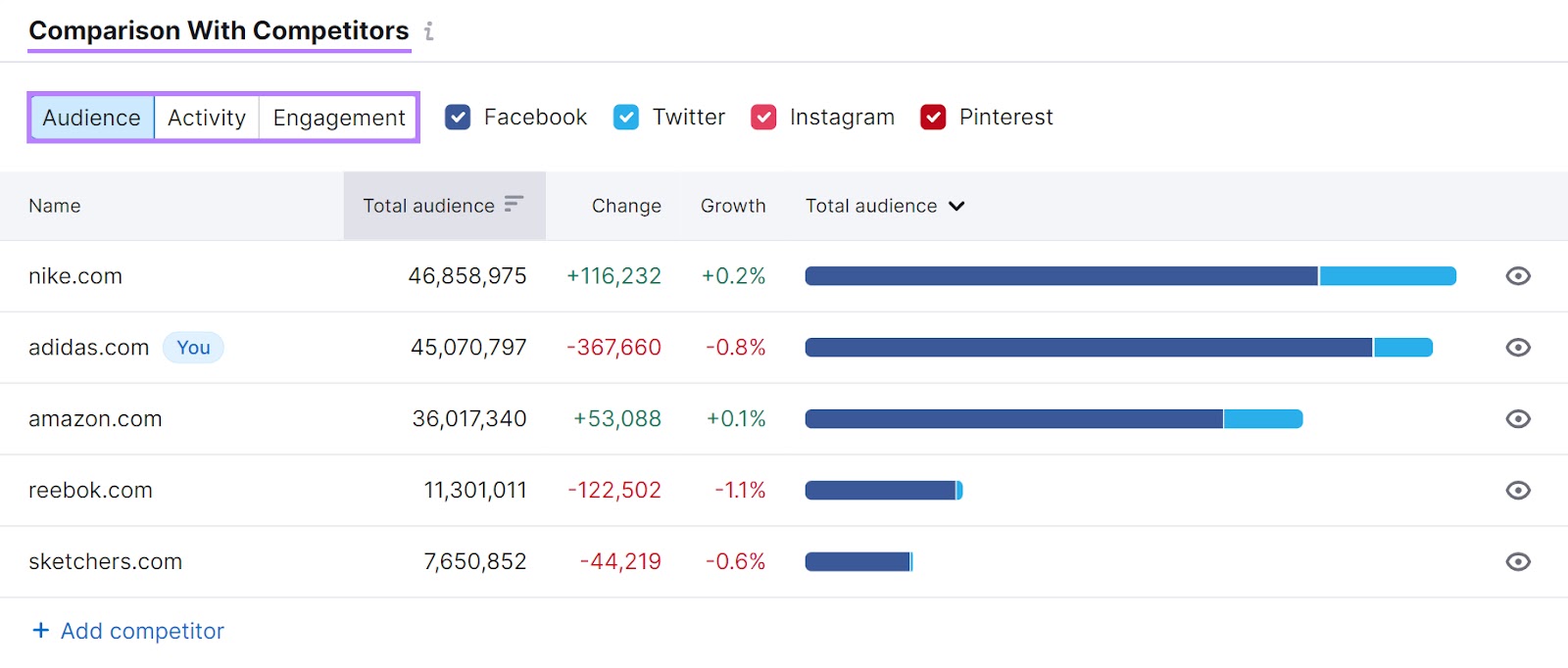This screenshot has height=668, width=1568.
Task: Click the Growth column header
Action: coord(733,206)
